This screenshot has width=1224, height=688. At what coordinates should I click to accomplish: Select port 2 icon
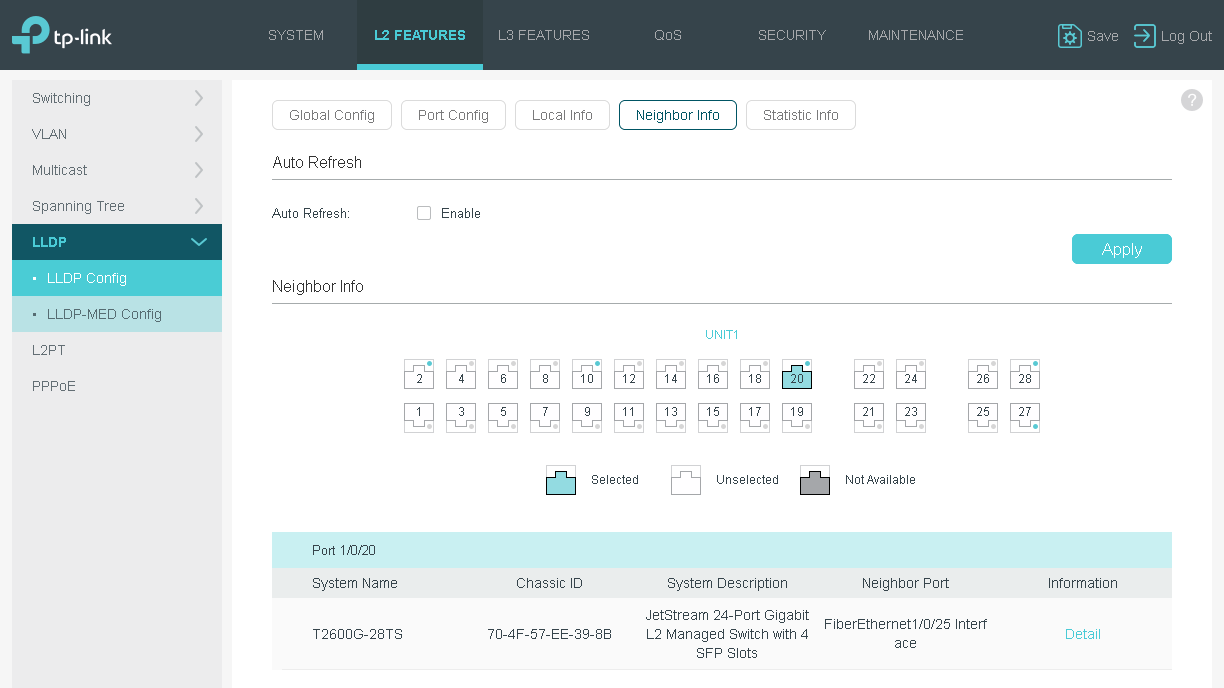(x=419, y=375)
